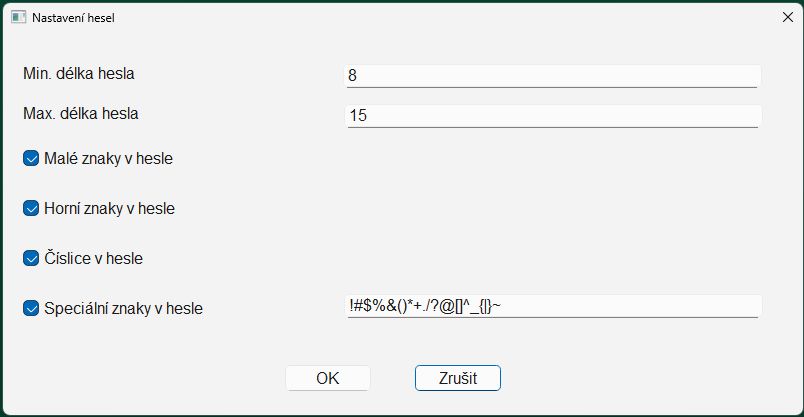Uncheck the Malé znaky v hesle checkbox
The width and height of the screenshot is (804, 417).
coord(31,158)
